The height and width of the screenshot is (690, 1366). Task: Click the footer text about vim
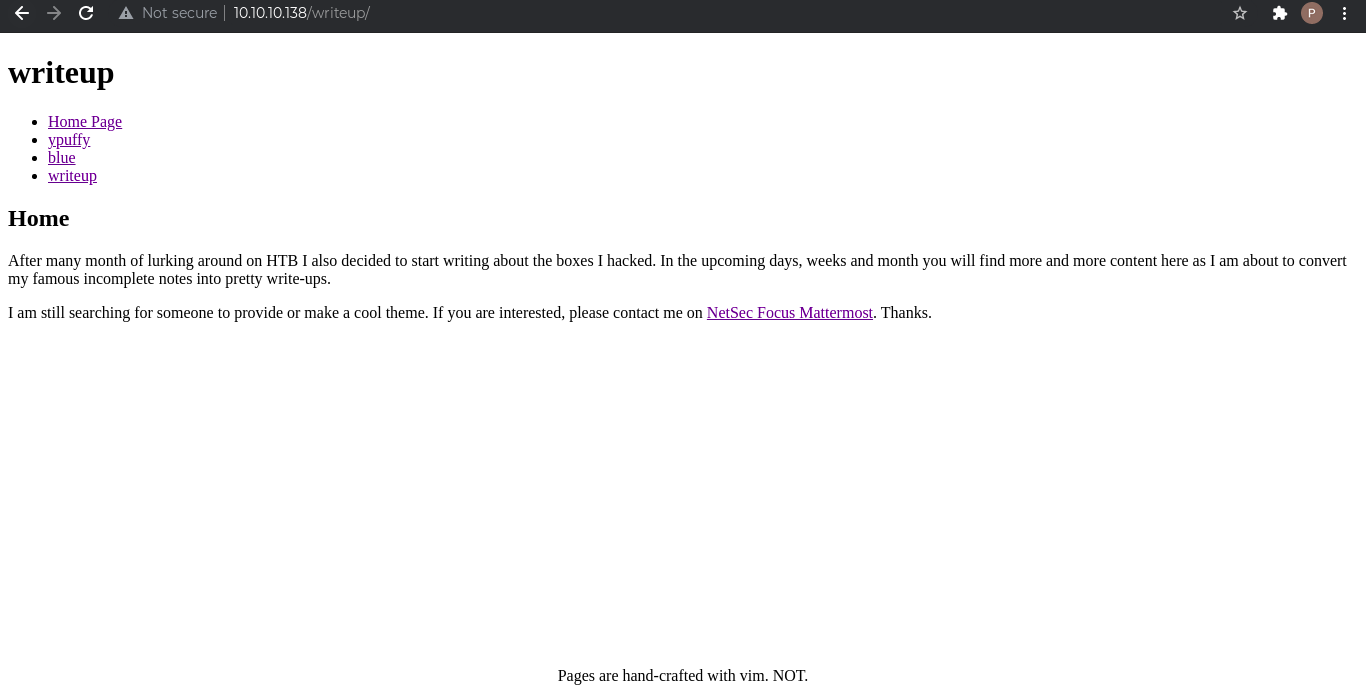(683, 676)
